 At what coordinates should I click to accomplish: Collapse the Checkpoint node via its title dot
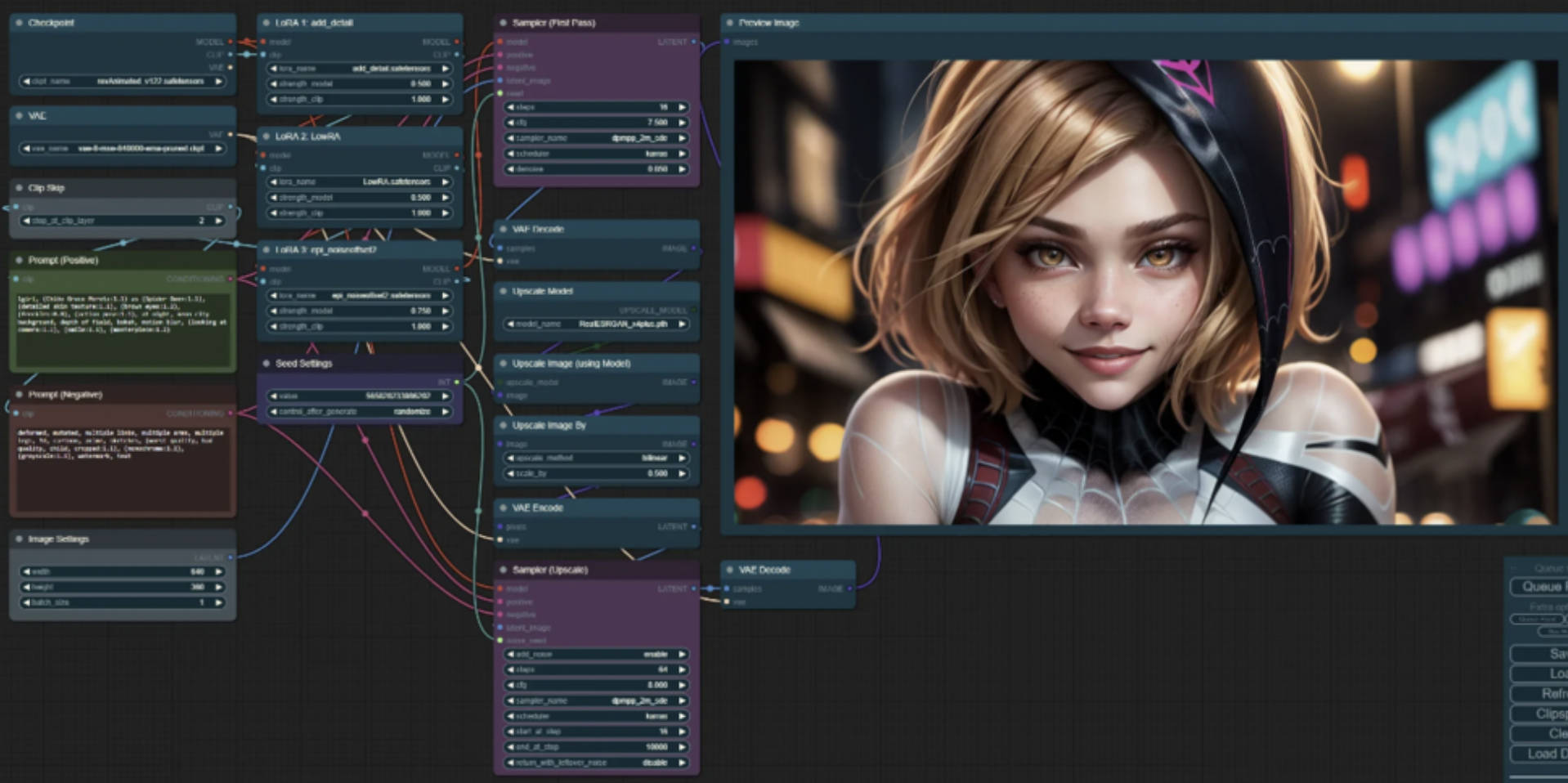(x=19, y=23)
